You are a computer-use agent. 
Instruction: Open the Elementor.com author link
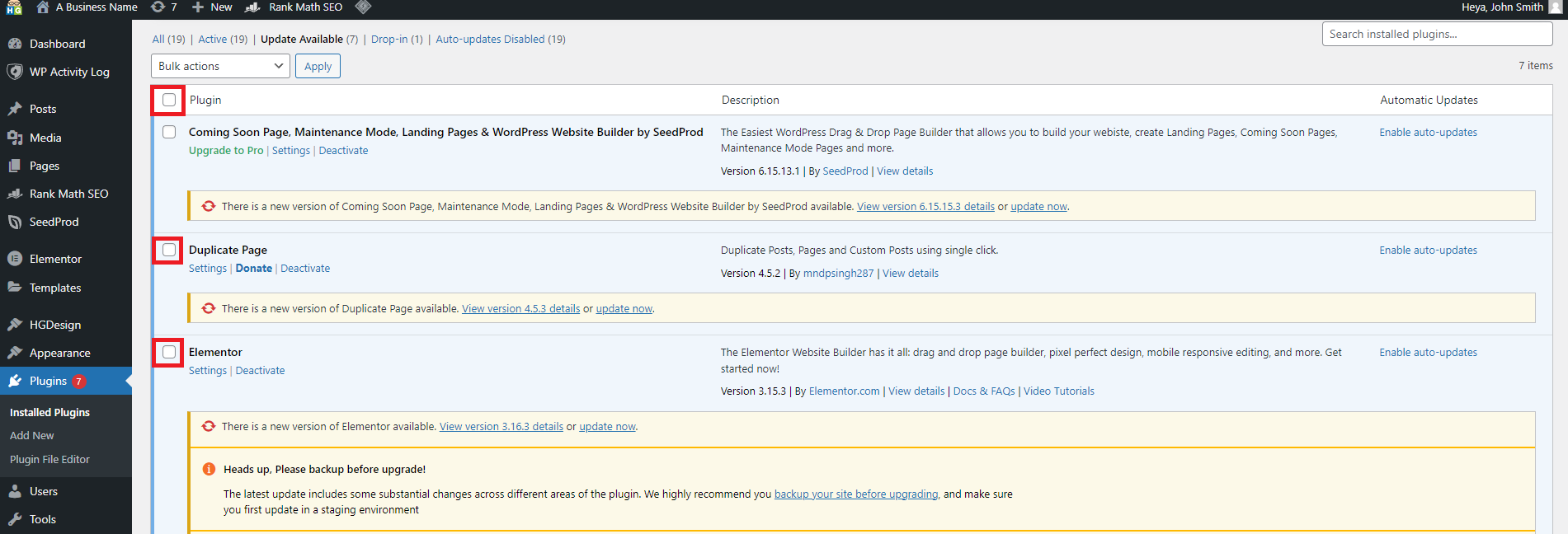coord(845,391)
